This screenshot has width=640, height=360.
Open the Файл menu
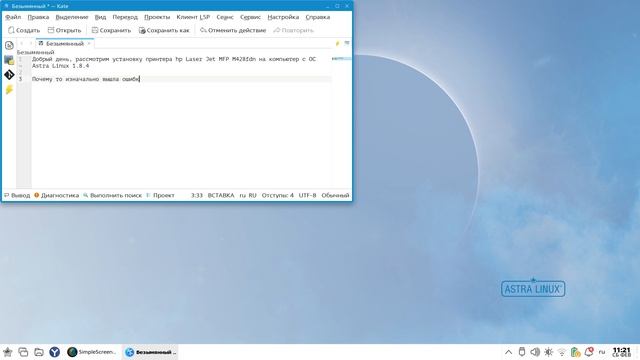click(x=13, y=17)
